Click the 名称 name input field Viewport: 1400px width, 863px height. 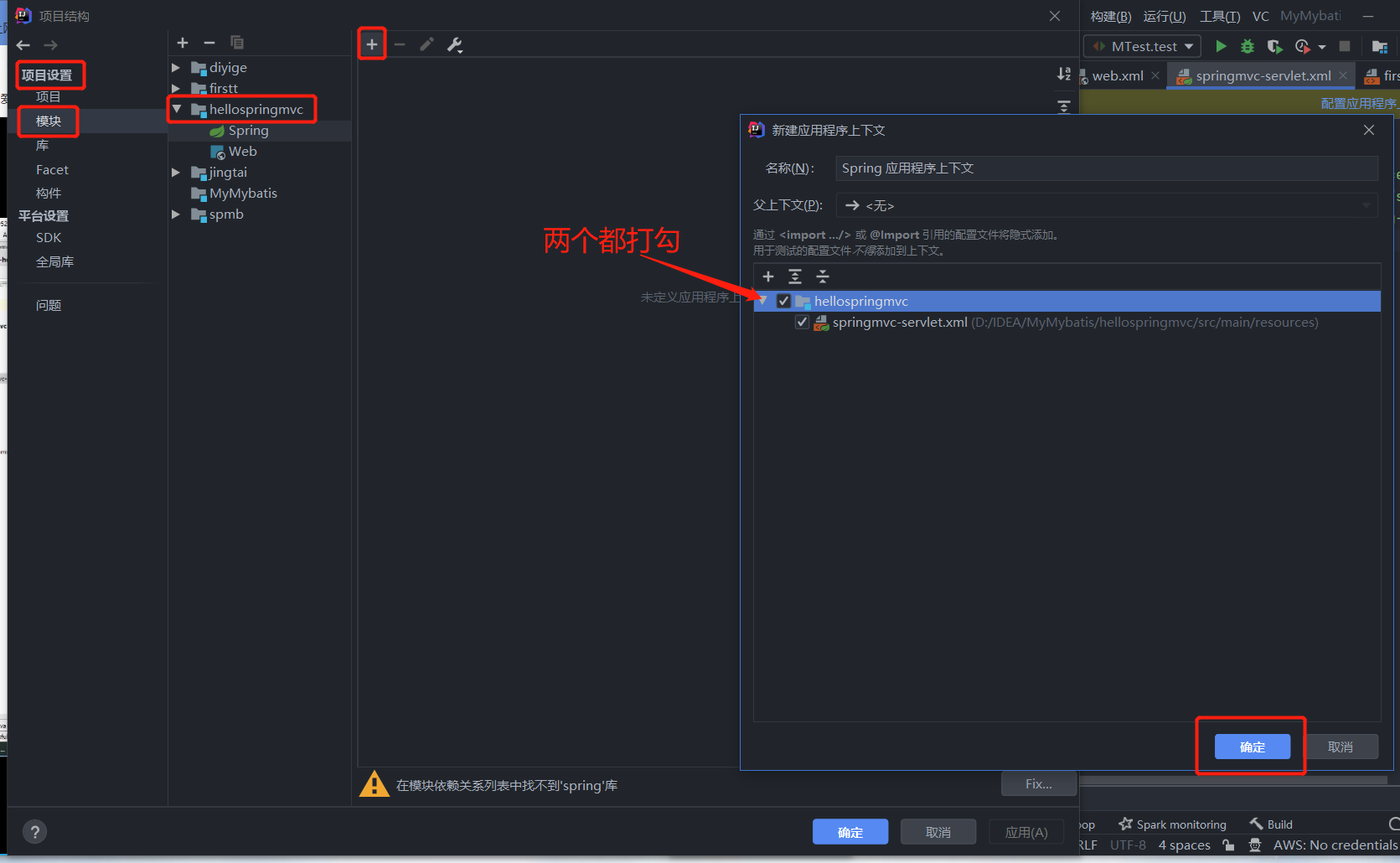tap(1107, 168)
